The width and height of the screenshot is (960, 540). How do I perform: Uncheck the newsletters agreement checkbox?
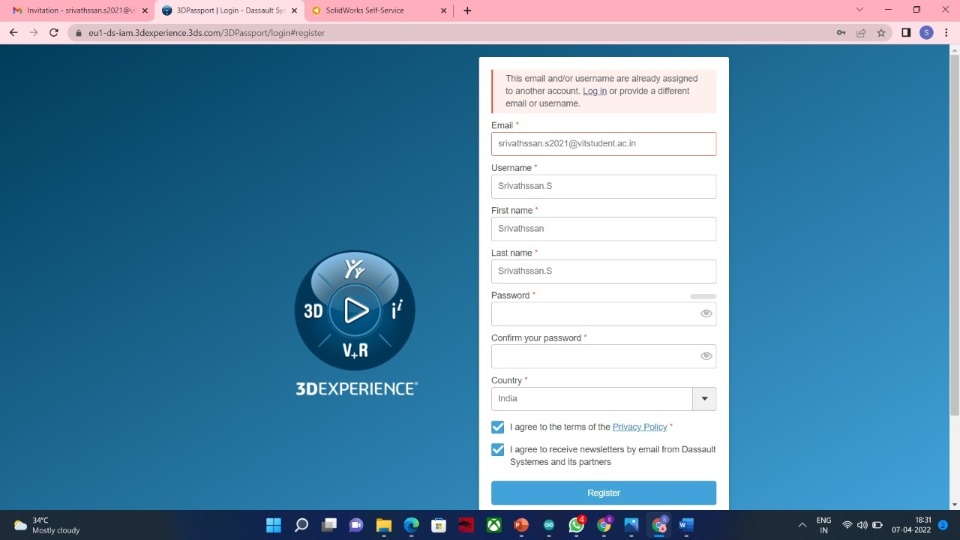(498, 449)
